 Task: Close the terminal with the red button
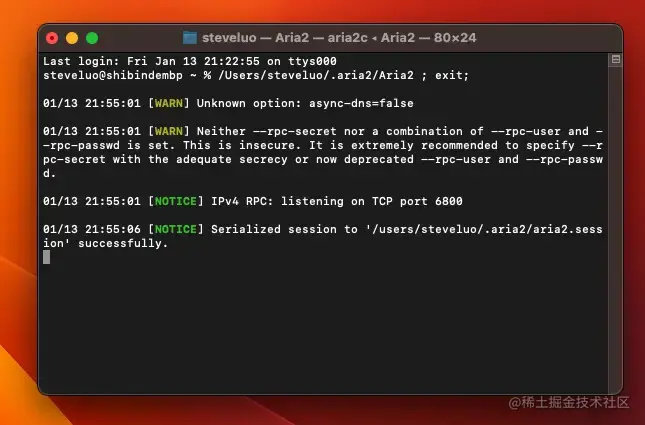coord(52,38)
